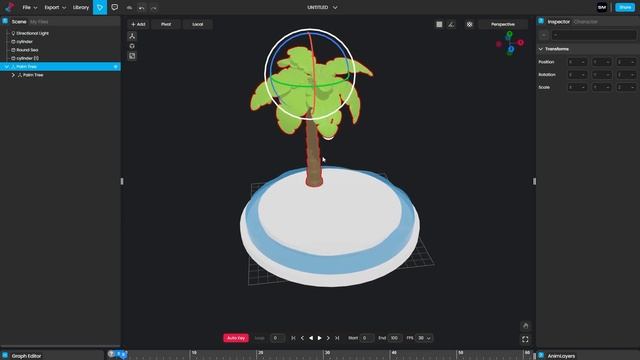The image size is (640, 360).
Task: Toggle visibility of selected Palm Tree
Action: [116, 67]
